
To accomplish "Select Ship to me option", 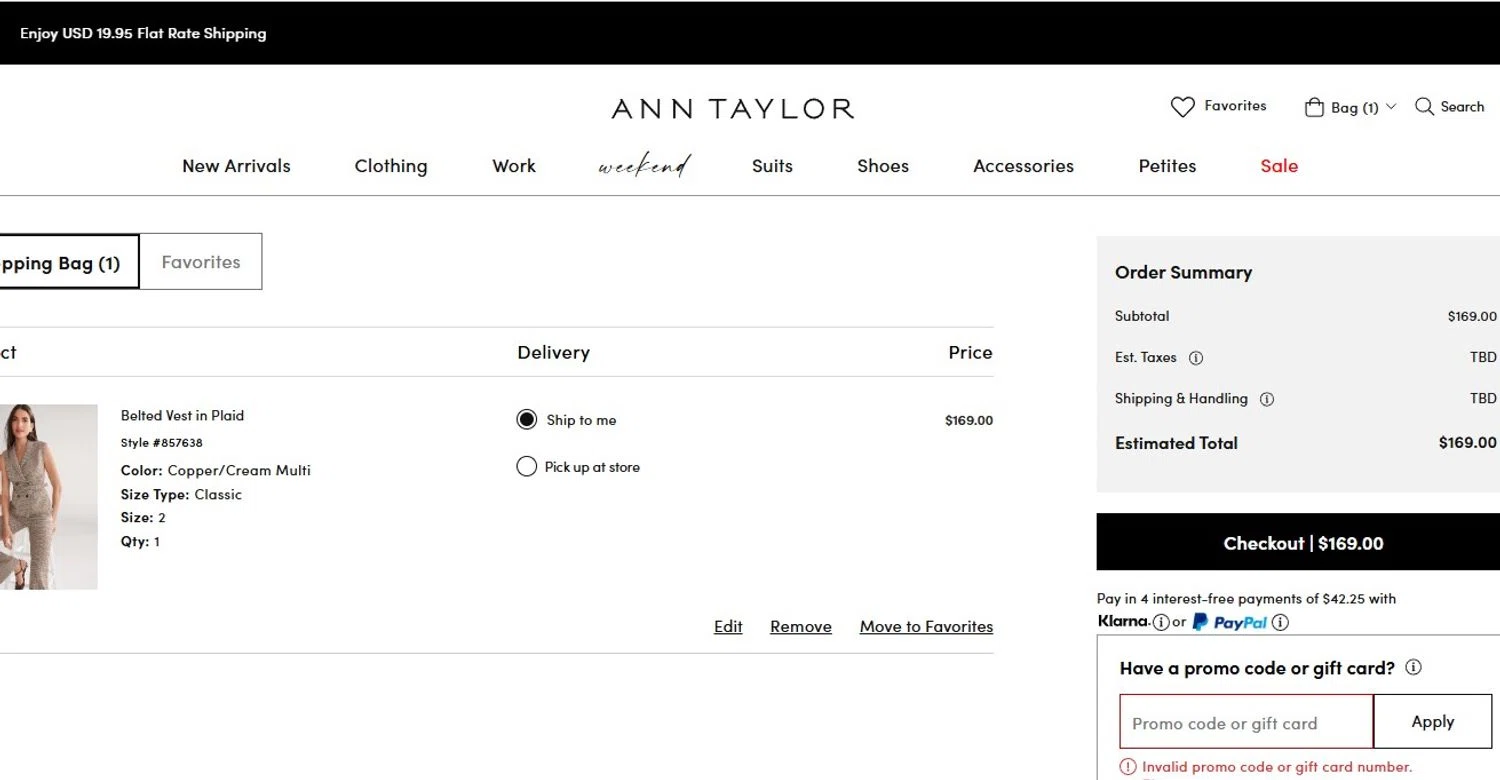I will [x=527, y=420].
